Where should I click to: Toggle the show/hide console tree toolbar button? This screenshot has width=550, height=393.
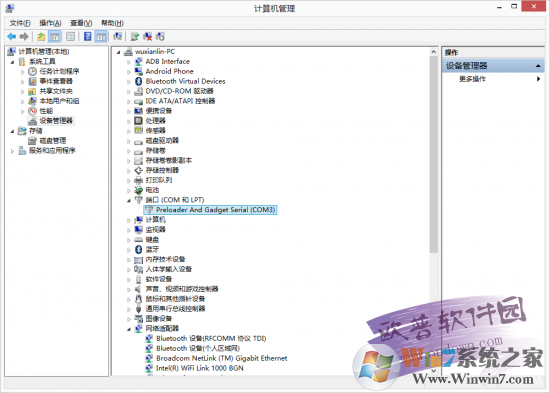[x=55, y=36]
